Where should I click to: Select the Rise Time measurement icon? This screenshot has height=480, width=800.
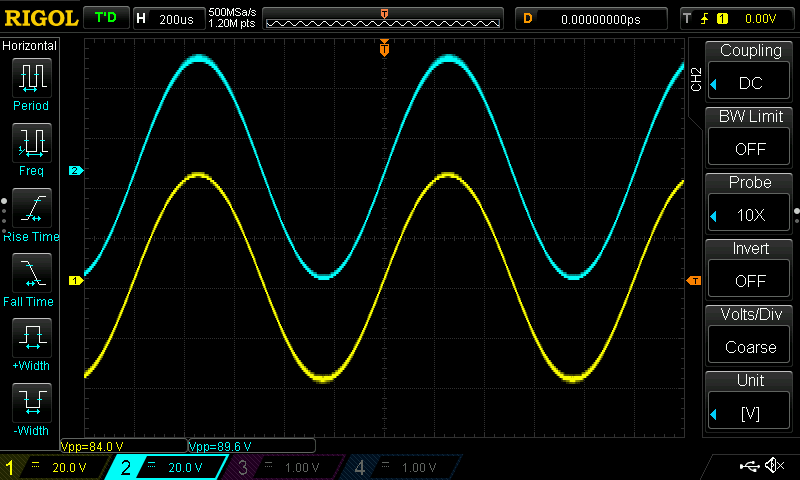(32, 208)
